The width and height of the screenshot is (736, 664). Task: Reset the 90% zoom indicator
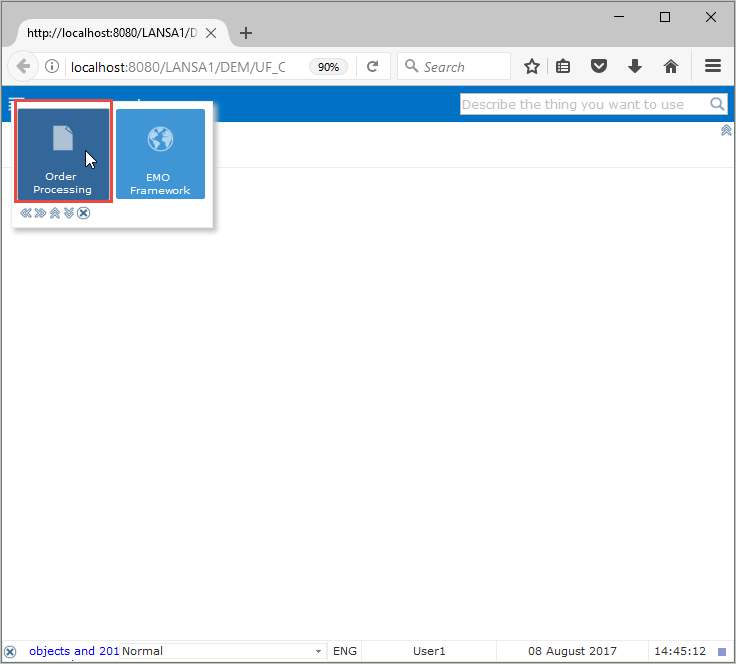click(328, 67)
